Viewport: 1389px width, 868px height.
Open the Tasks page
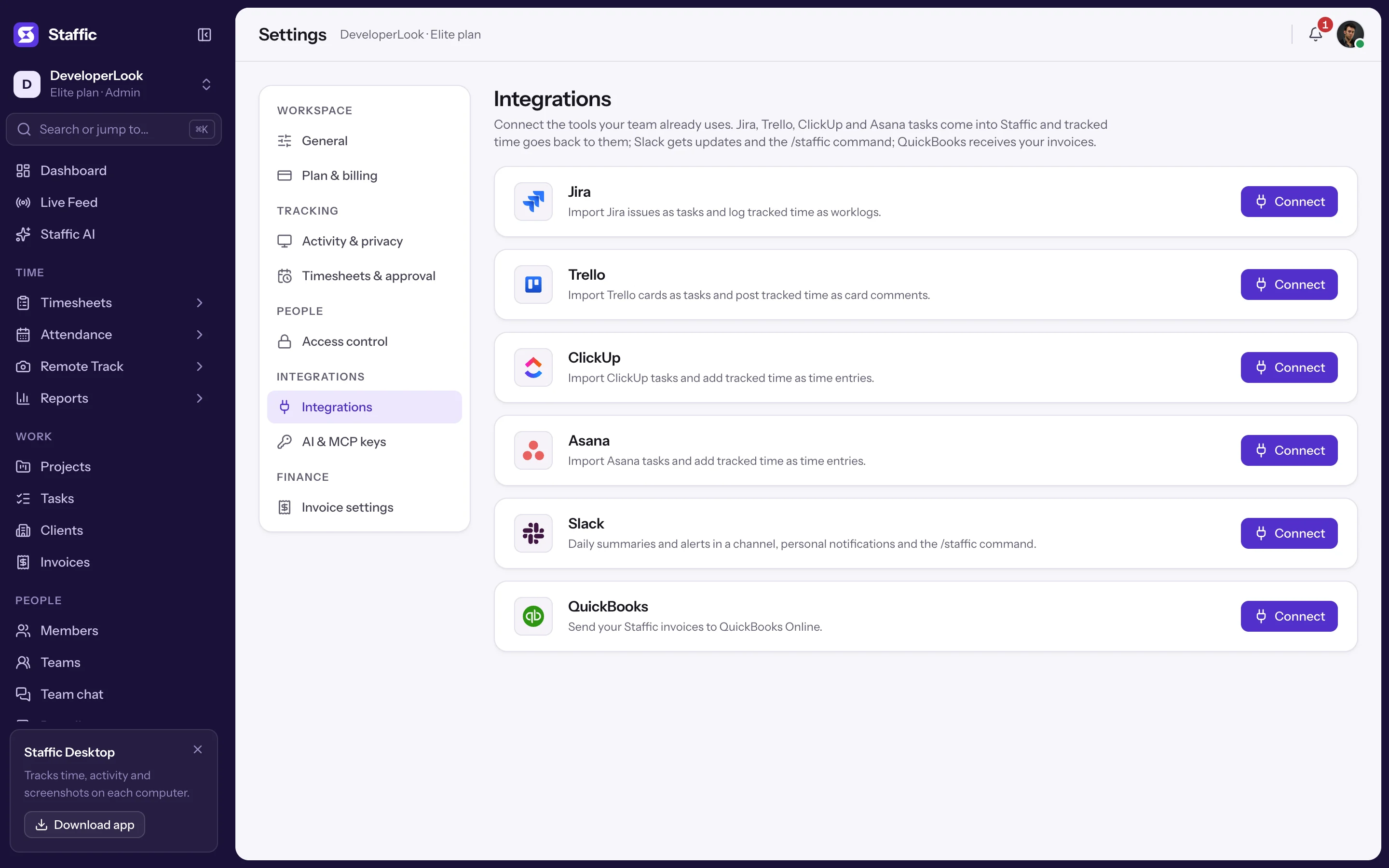pos(114,498)
